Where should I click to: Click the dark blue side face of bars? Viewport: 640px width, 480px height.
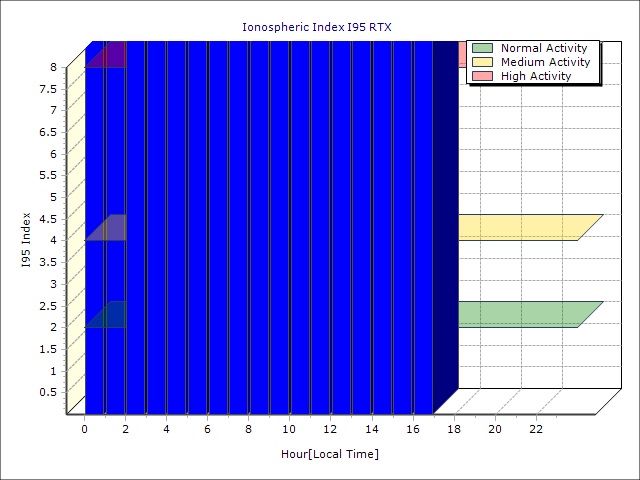click(446, 227)
